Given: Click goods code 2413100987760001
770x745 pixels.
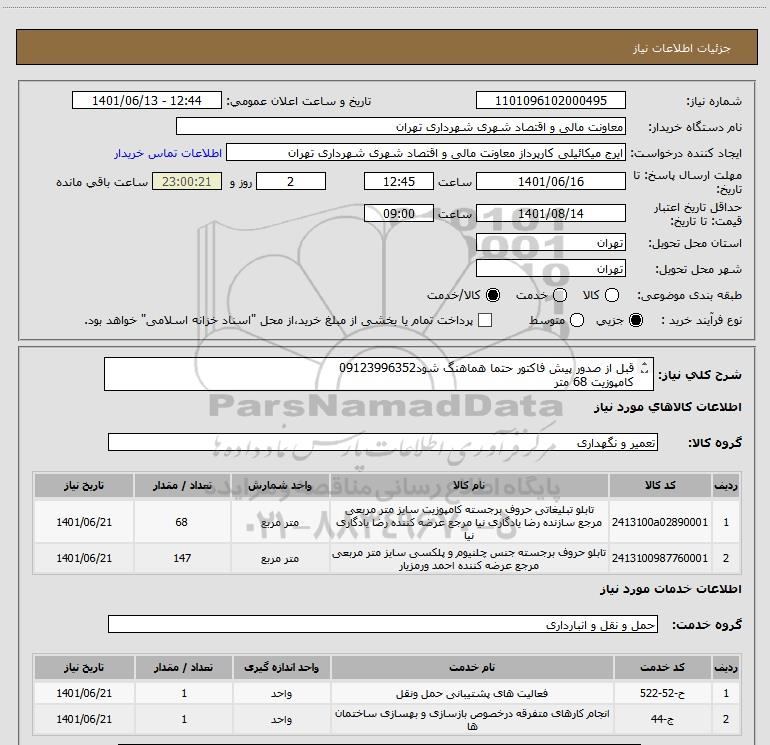Looking at the screenshot, I should point(660,558).
